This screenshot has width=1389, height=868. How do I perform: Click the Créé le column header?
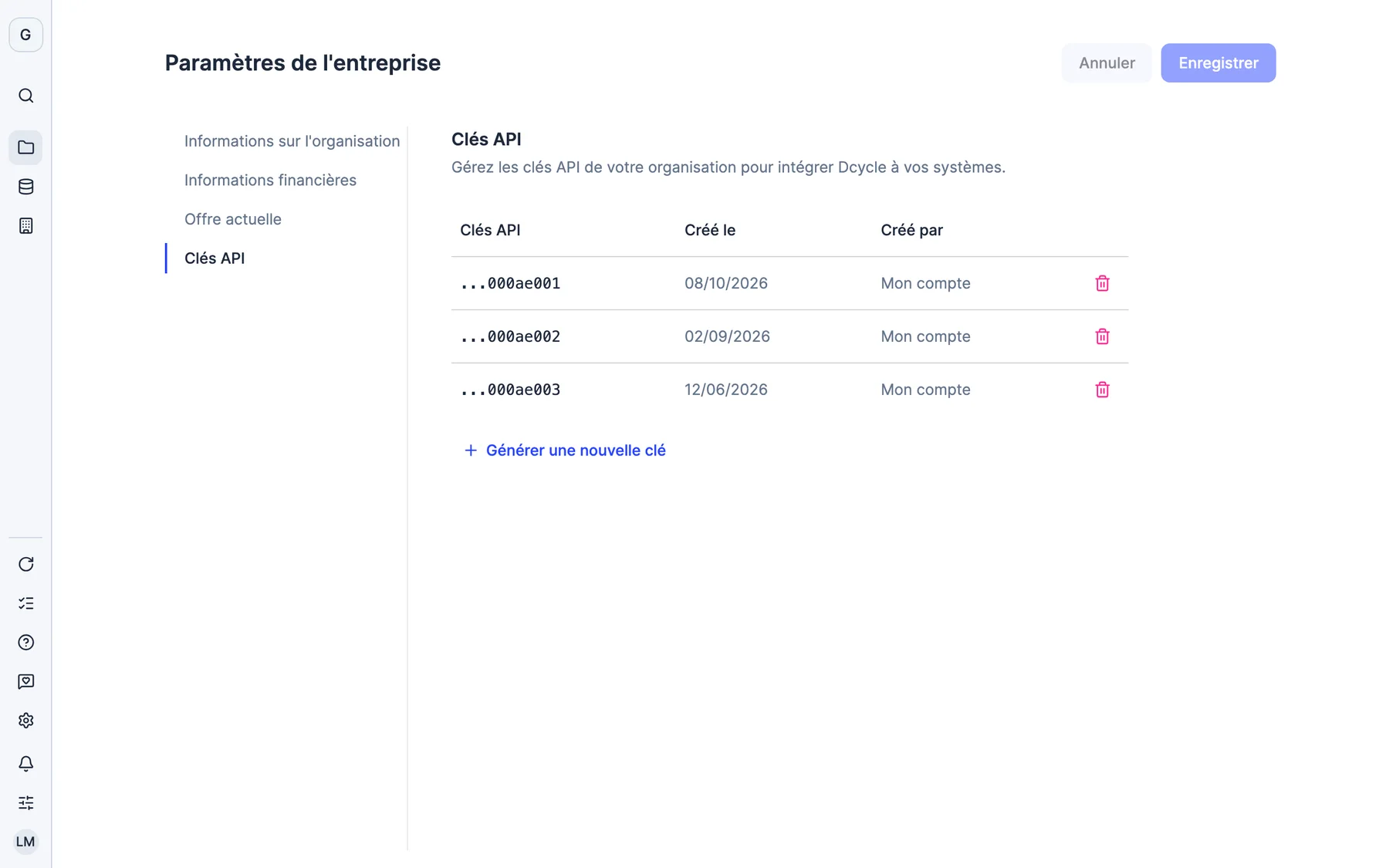(710, 230)
